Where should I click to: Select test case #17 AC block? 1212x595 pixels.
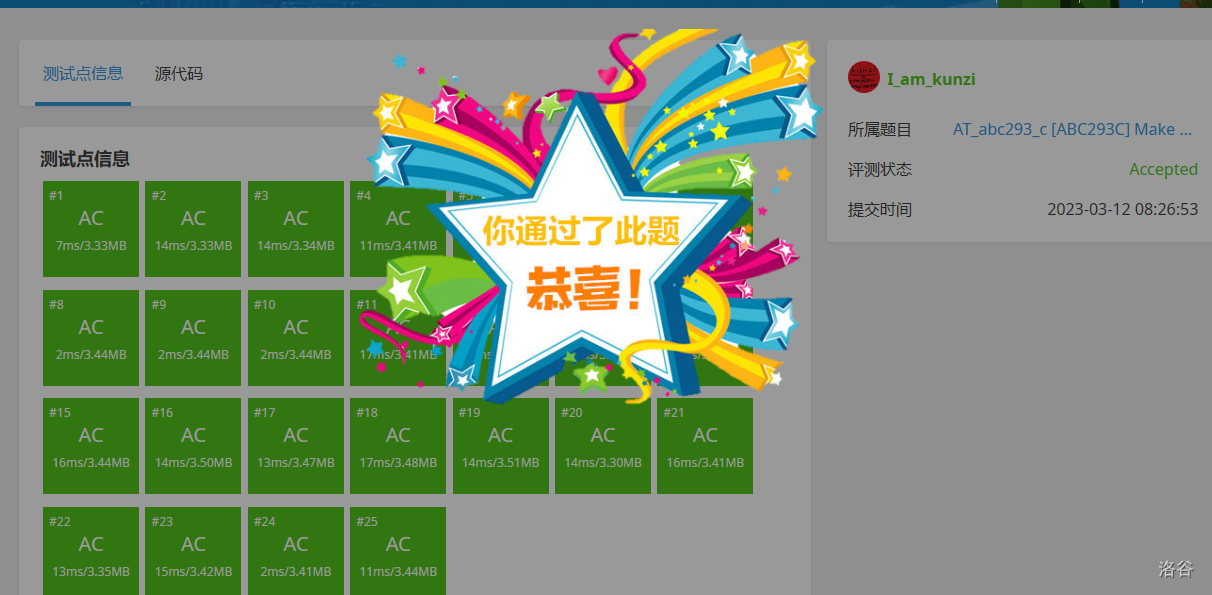coord(296,446)
